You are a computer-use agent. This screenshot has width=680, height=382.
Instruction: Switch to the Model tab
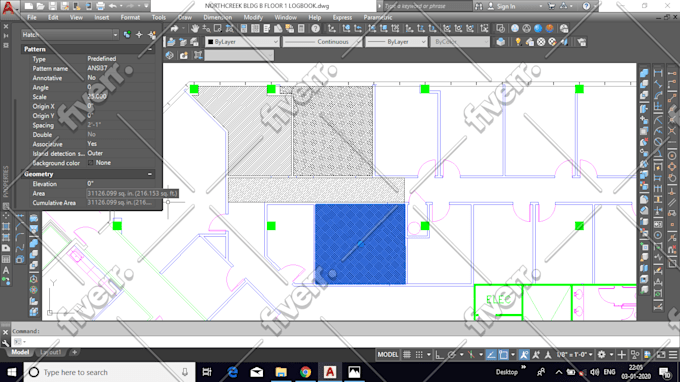20,353
